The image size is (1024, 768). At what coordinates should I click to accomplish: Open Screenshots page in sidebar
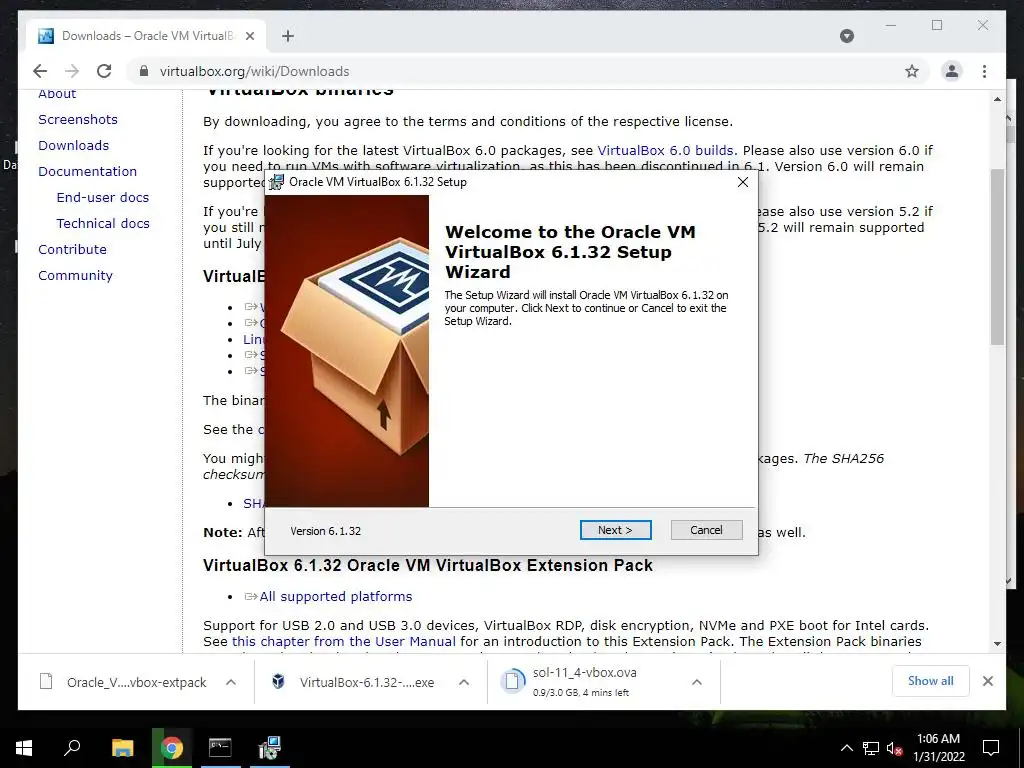[78, 120]
